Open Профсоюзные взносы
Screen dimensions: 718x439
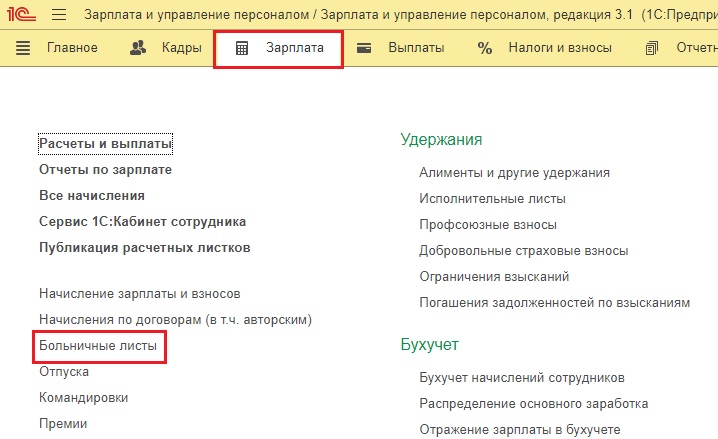coord(488,225)
